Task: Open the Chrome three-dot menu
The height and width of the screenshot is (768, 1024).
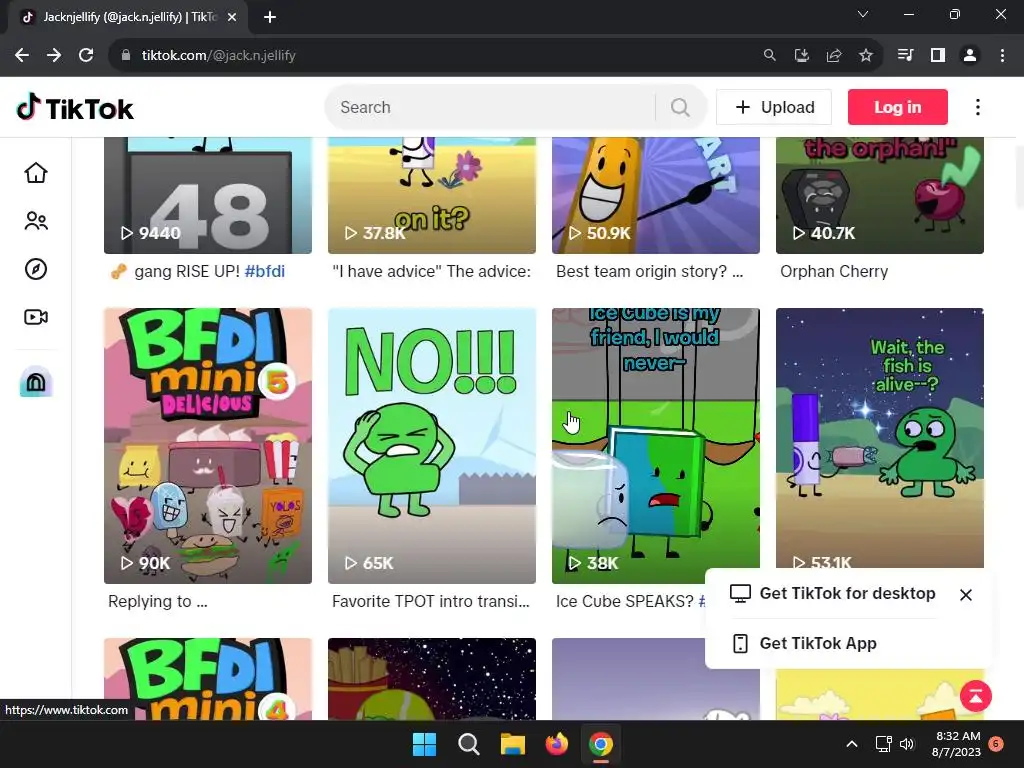Action: tap(1002, 56)
